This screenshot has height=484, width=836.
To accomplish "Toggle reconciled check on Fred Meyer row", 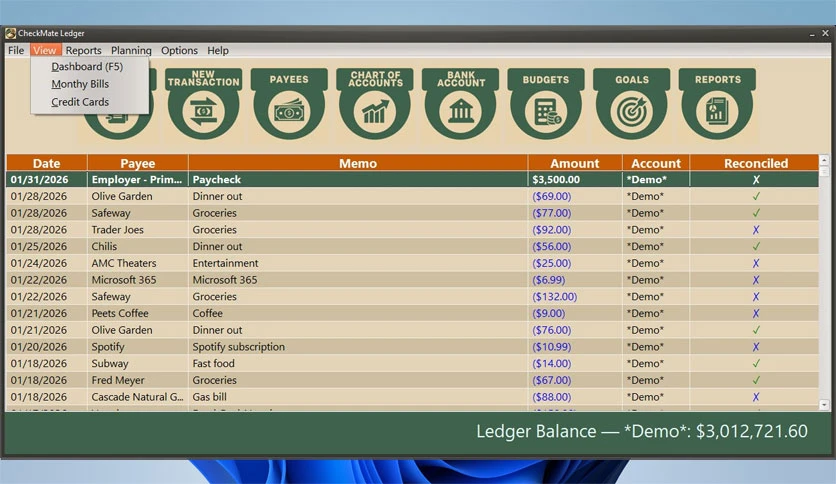I will pos(756,380).
